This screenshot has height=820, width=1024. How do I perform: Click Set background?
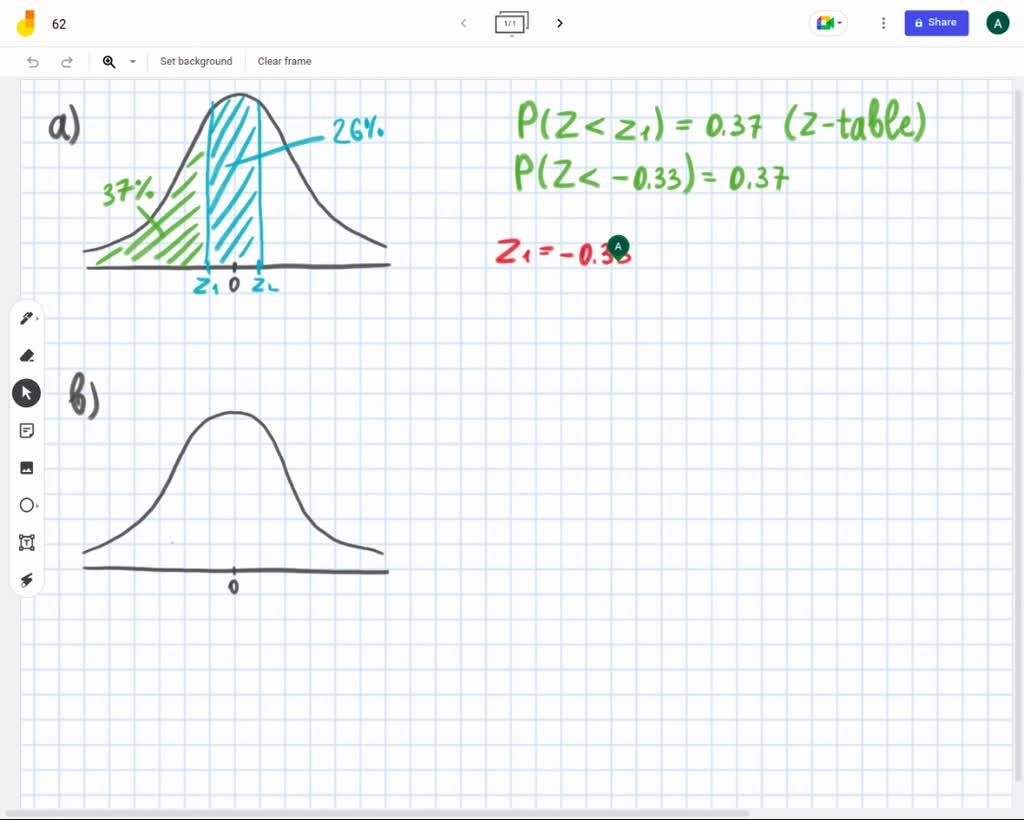pos(196,61)
